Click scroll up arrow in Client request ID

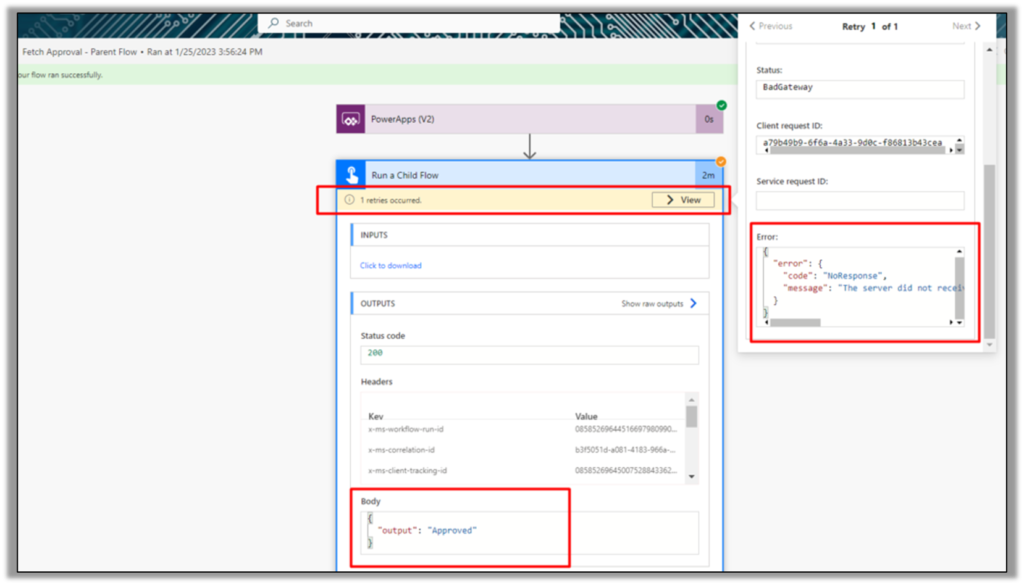coord(959,140)
